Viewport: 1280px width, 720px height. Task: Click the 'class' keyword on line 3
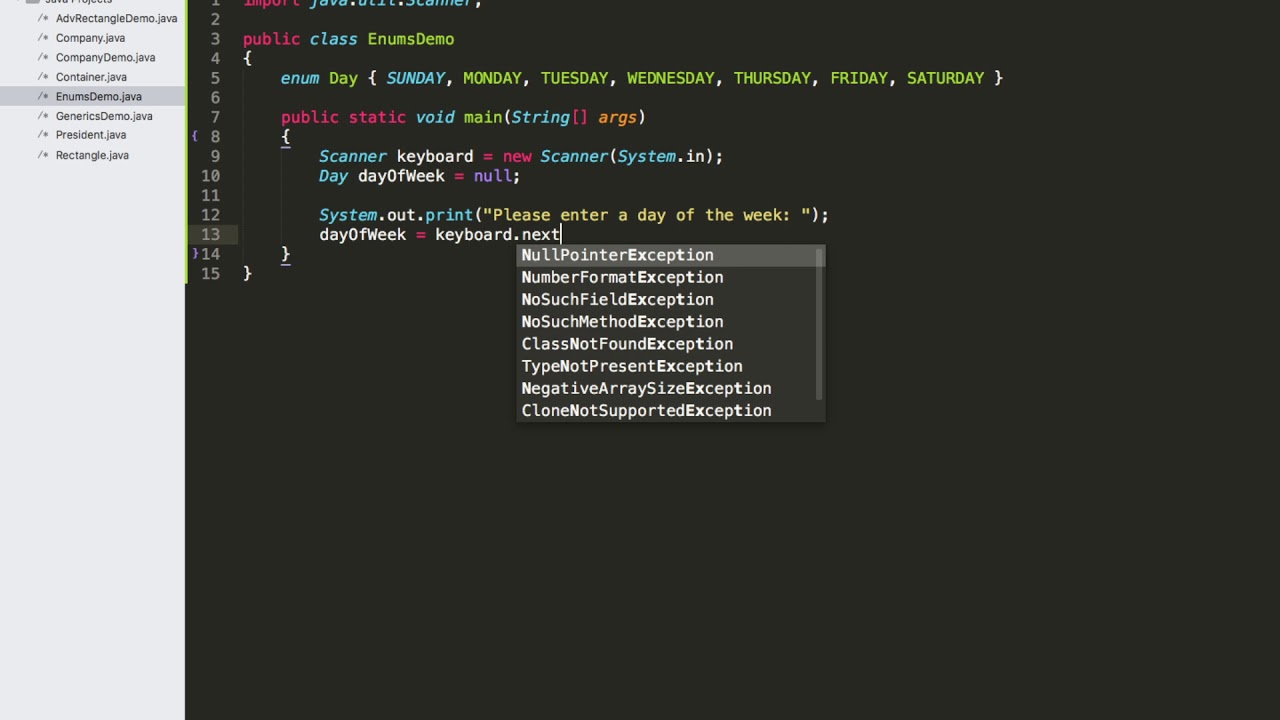pos(333,39)
